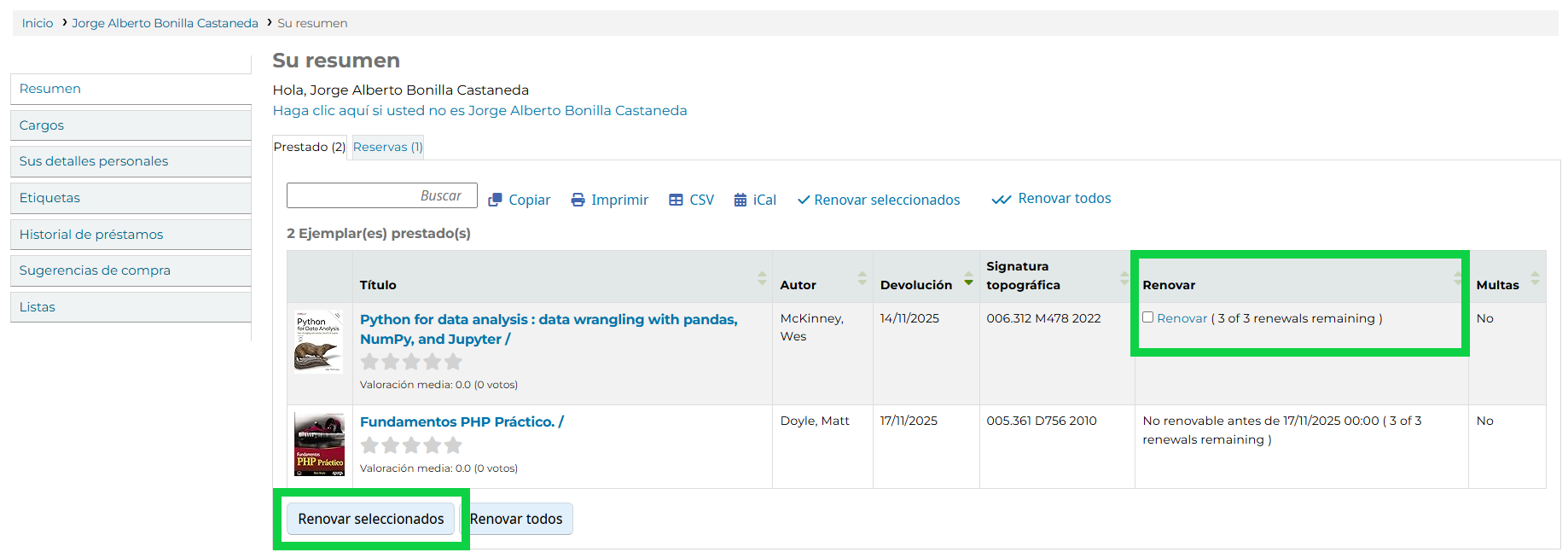Rate Python book with fifth star
Screen dimensions: 1568x558
click(453, 362)
